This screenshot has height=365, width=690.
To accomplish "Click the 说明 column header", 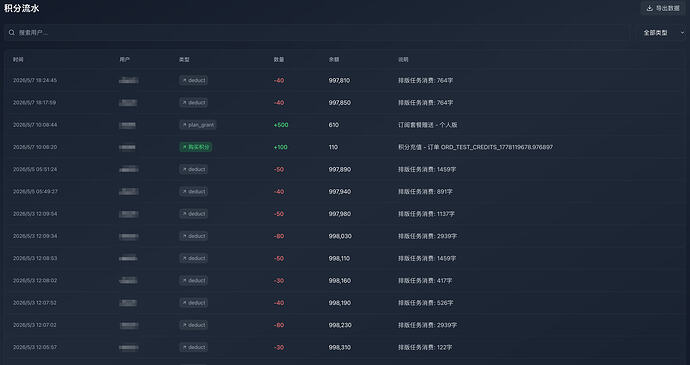I will (x=403, y=59).
